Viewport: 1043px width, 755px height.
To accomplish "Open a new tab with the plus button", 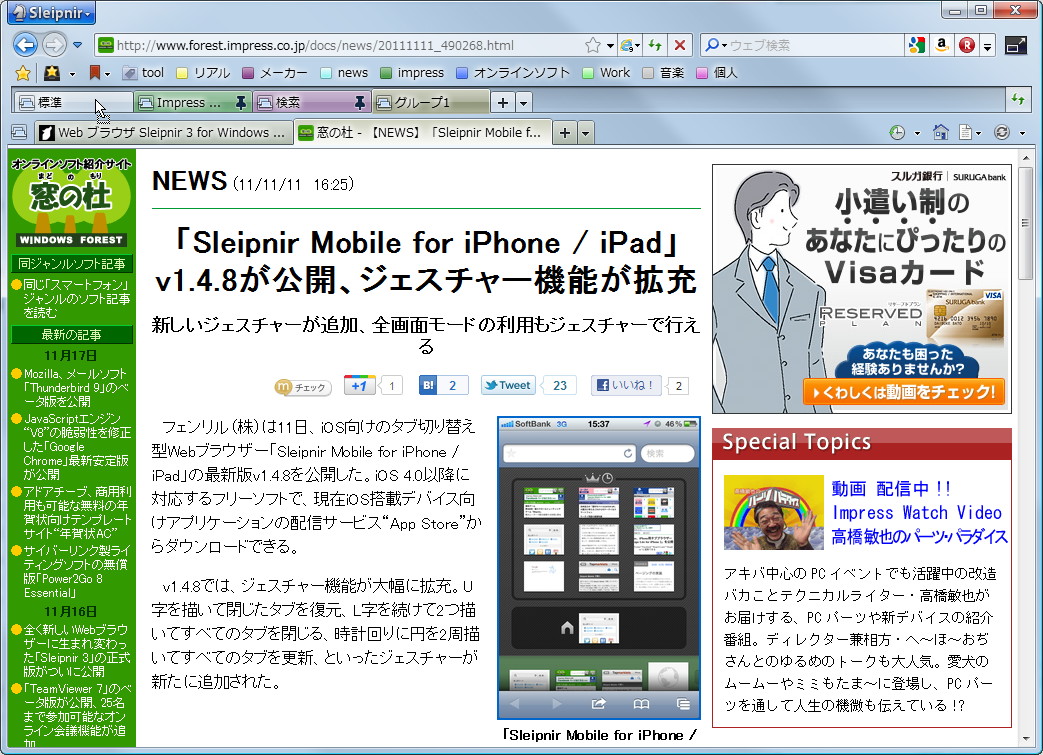I will (x=565, y=133).
